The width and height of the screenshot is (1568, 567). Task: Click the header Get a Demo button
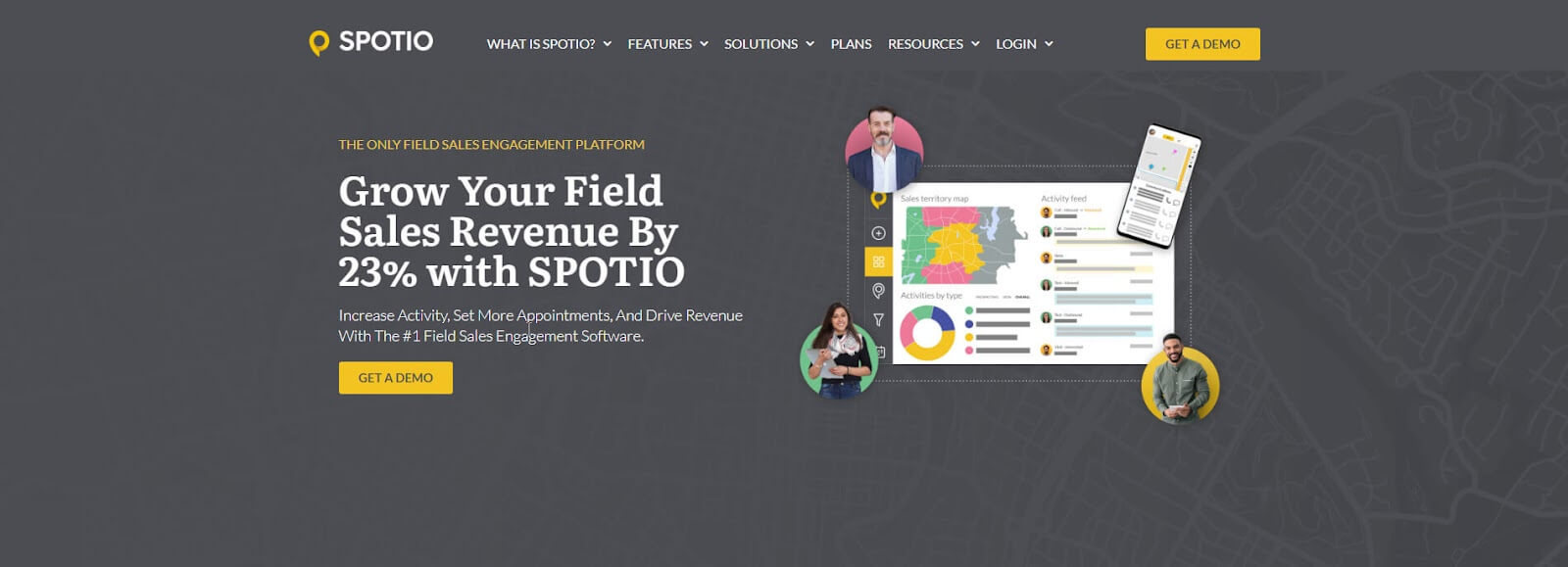(x=1202, y=44)
